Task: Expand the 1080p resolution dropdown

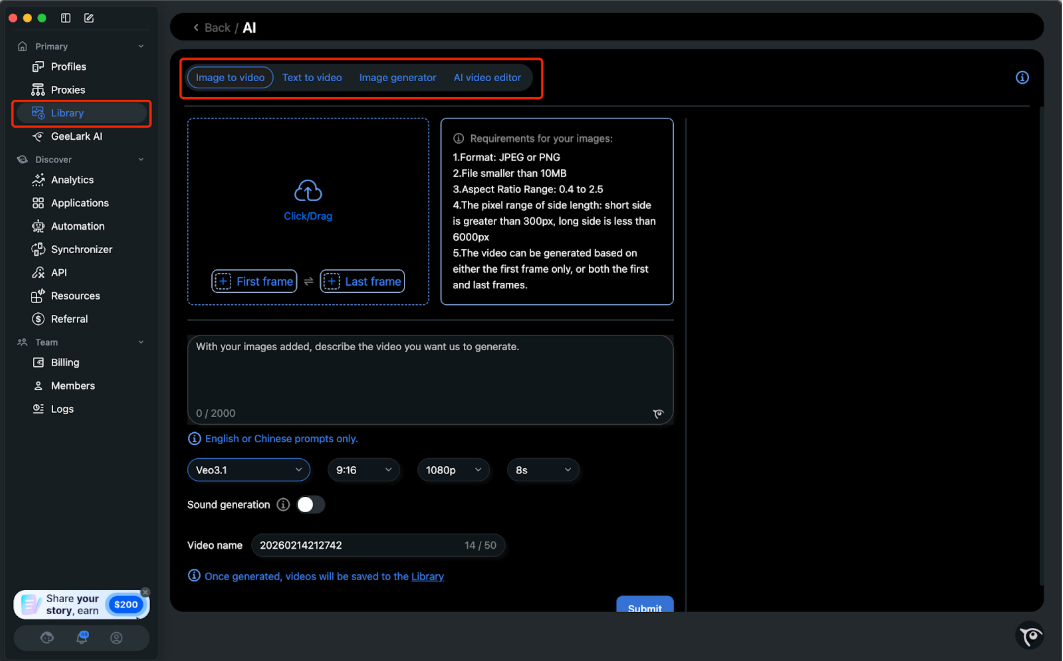Action: [452, 470]
